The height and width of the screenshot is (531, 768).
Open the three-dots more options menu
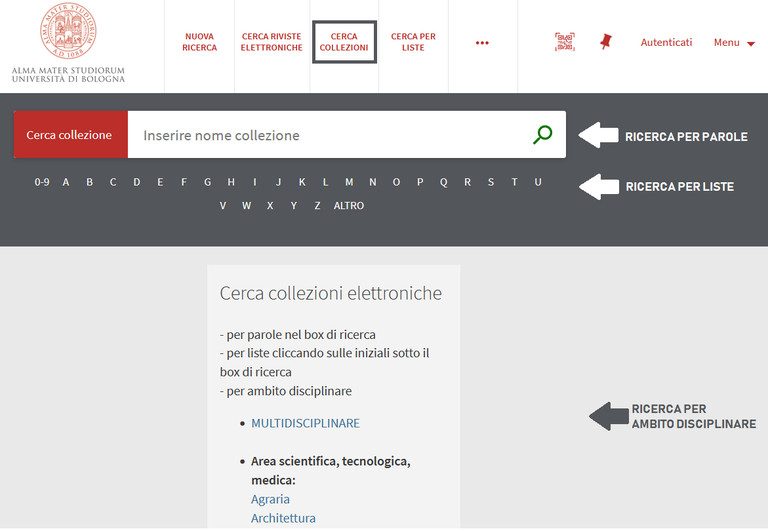point(482,43)
